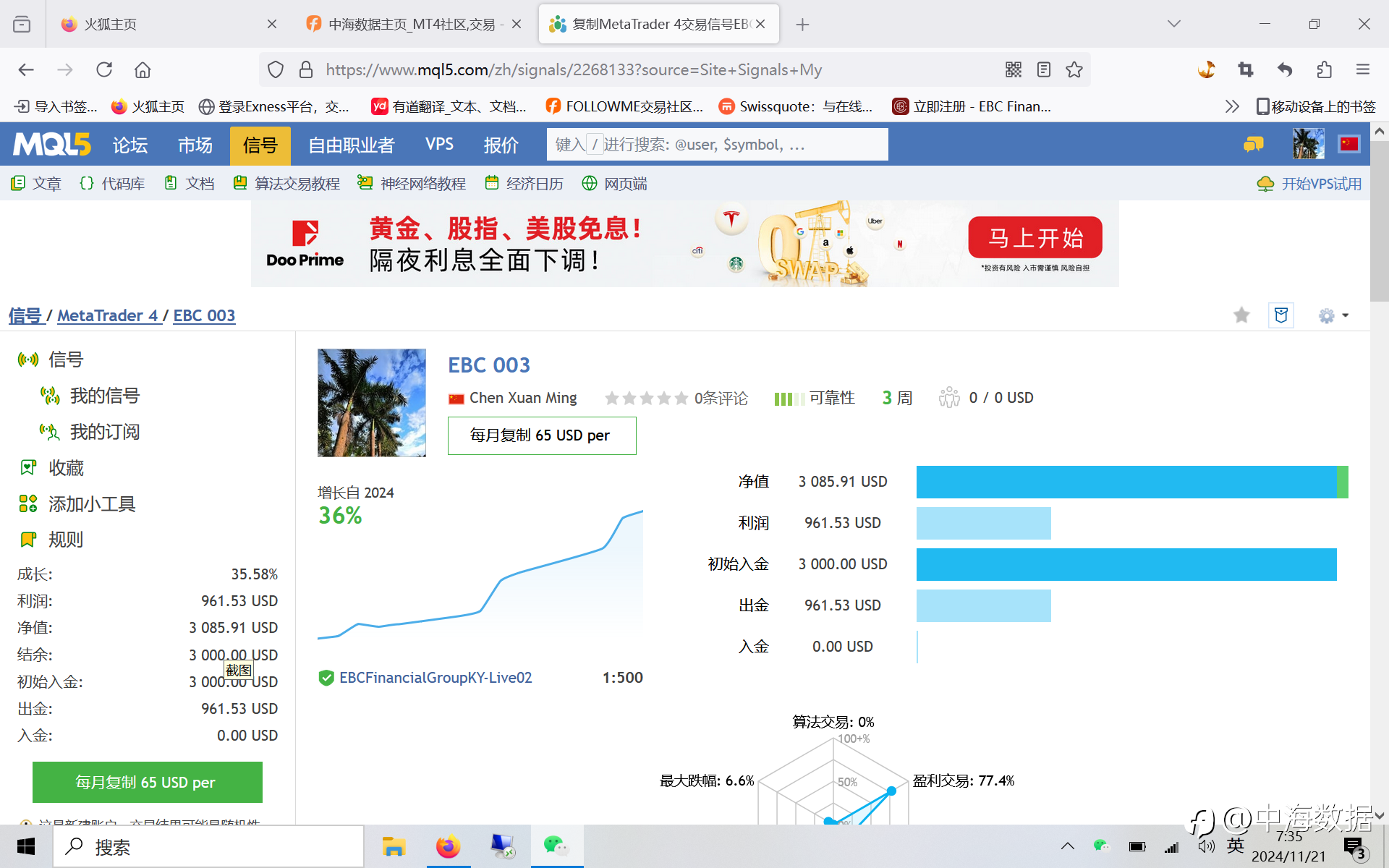Open 论坛 forum menu
The width and height of the screenshot is (1389, 868).
pos(130,145)
